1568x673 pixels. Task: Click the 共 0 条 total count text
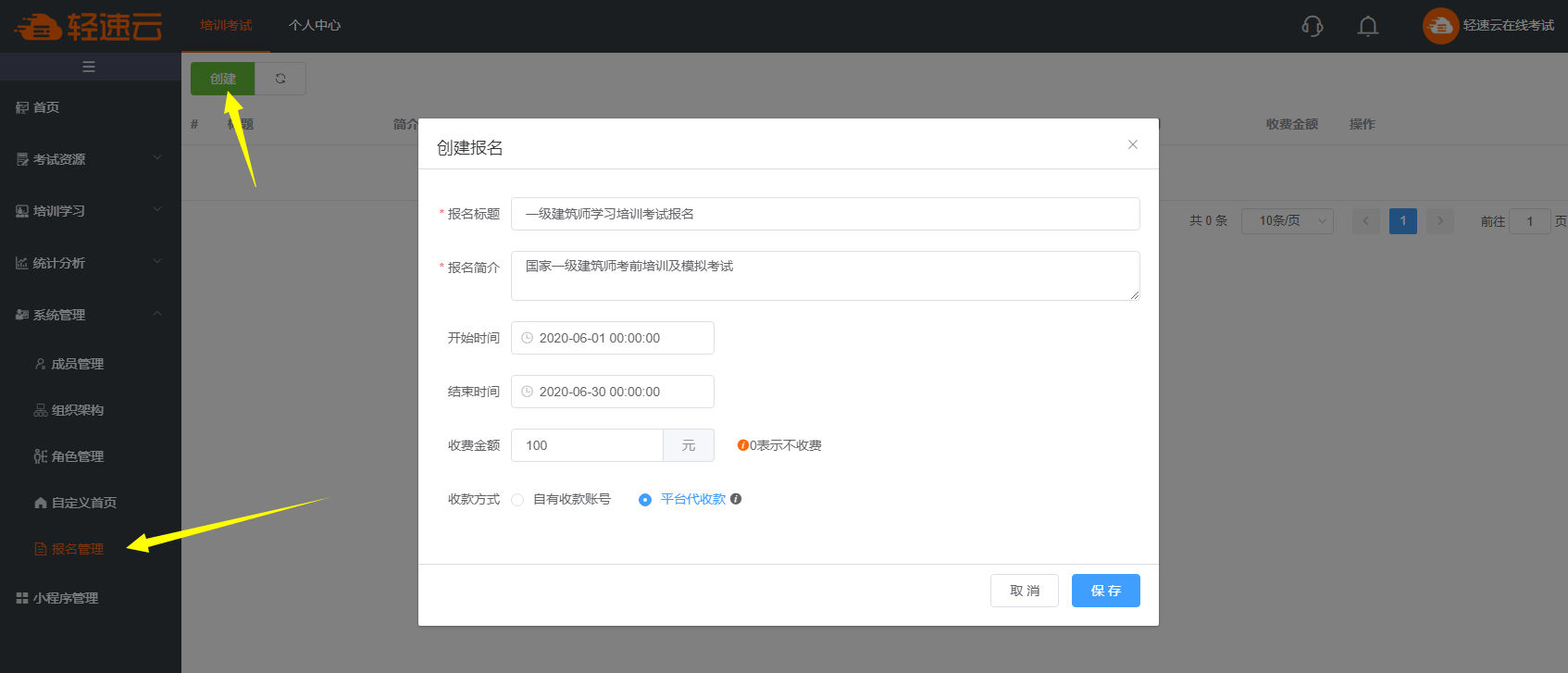click(x=1209, y=220)
